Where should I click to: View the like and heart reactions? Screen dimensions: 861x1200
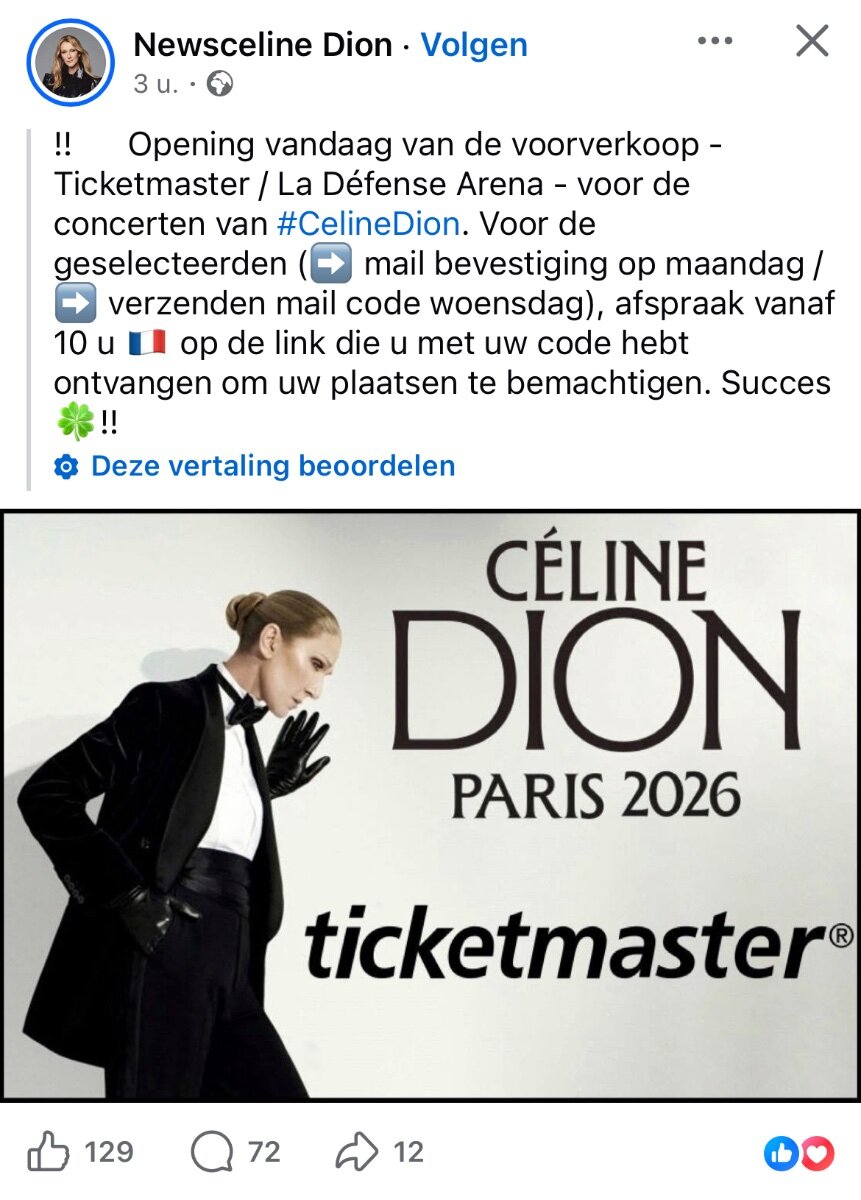pyautogui.click(x=800, y=1154)
